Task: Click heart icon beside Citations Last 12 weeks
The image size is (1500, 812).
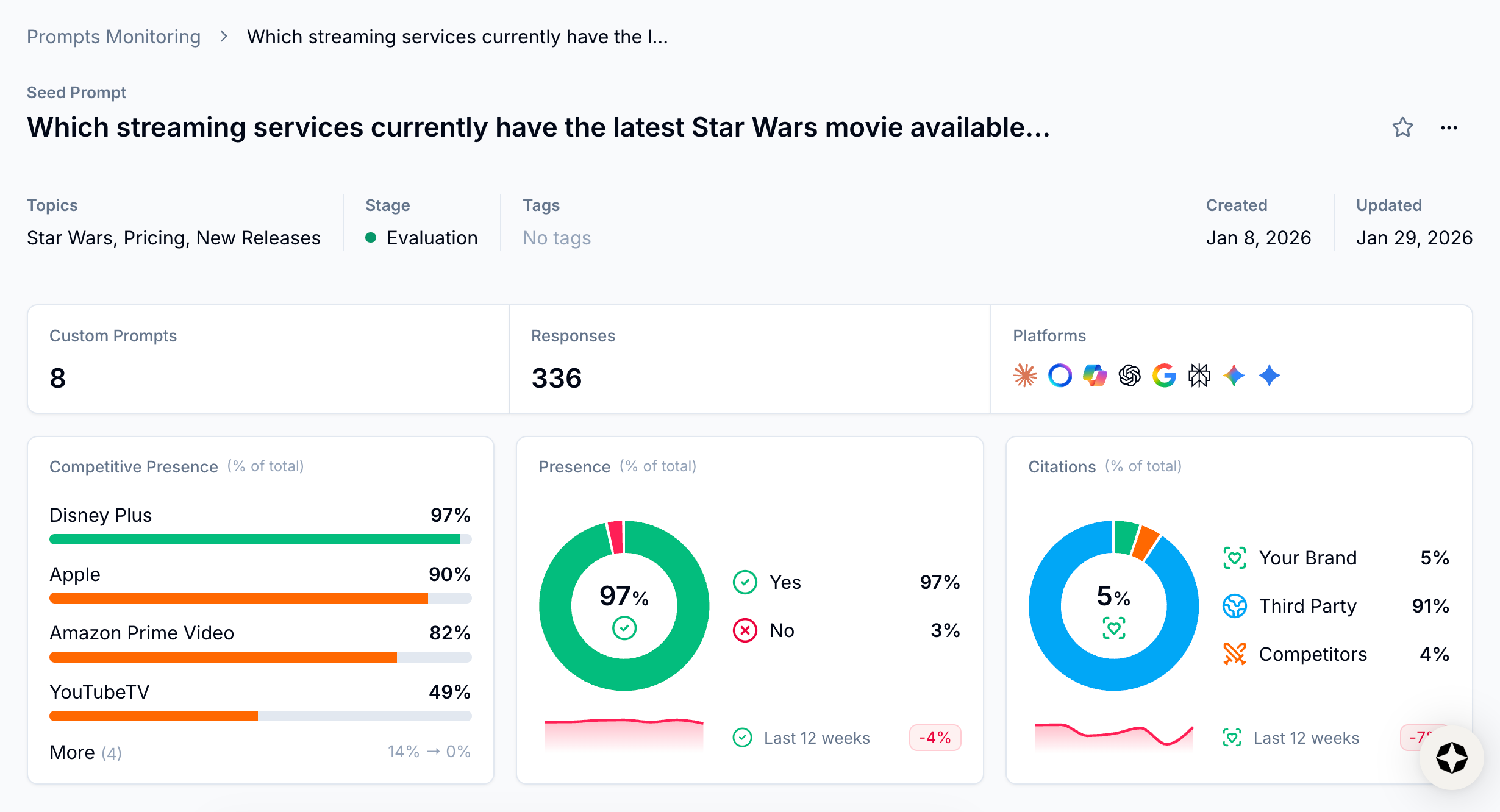Action: [1232, 738]
